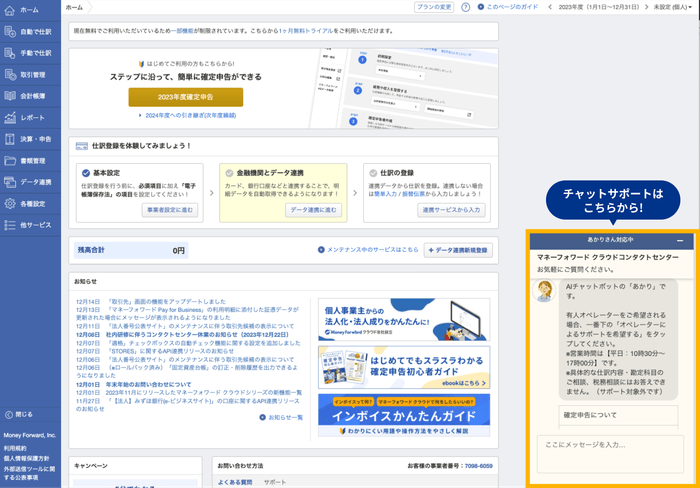Switch to the サポート tab

(273, 481)
